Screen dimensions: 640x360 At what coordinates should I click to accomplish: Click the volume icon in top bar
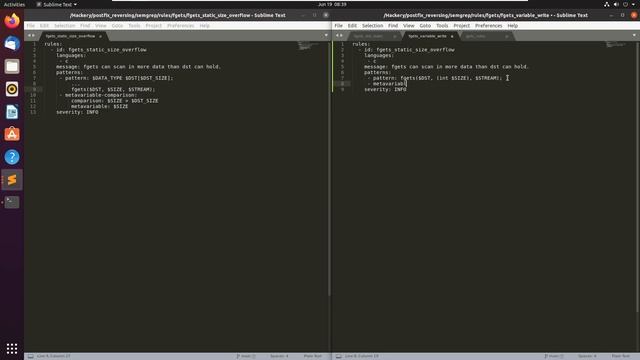[x=616, y=4]
